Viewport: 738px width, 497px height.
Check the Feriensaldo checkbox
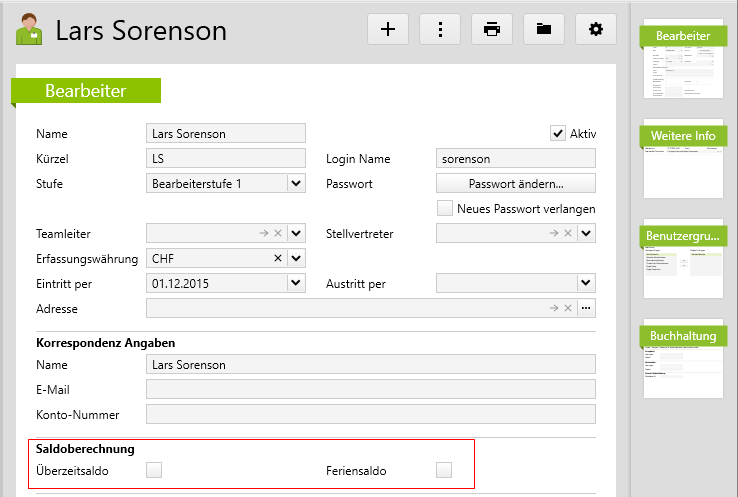444,470
